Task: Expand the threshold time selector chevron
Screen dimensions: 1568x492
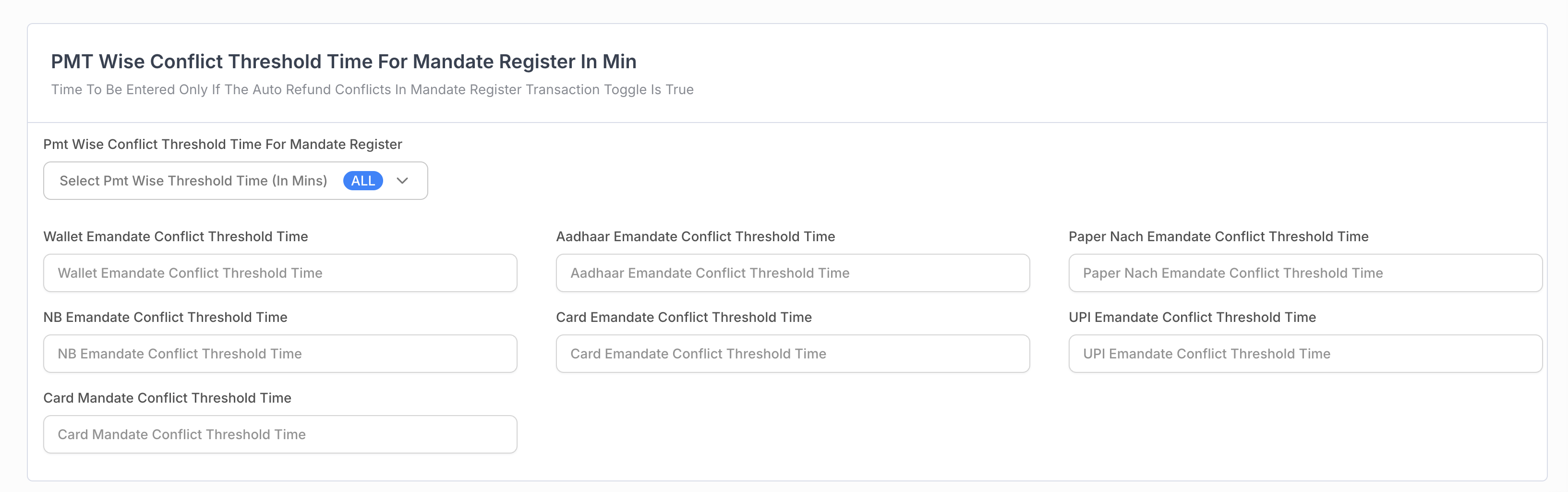Action: [x=402, y=180]
